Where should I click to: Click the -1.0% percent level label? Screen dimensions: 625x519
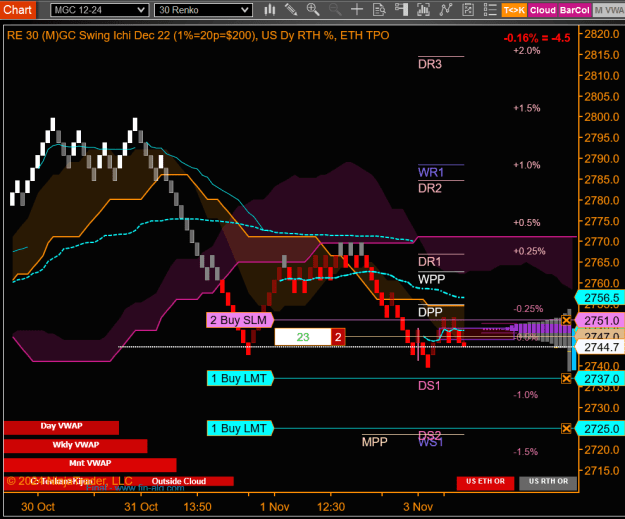(x=525, y=395)
